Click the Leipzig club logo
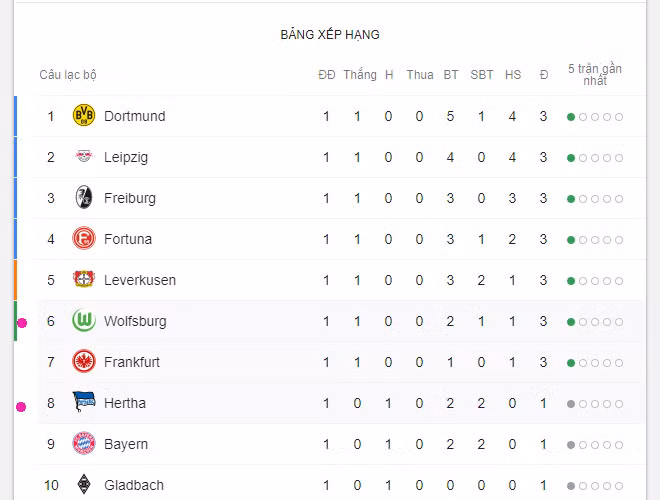660x500 pixels. 83,157
